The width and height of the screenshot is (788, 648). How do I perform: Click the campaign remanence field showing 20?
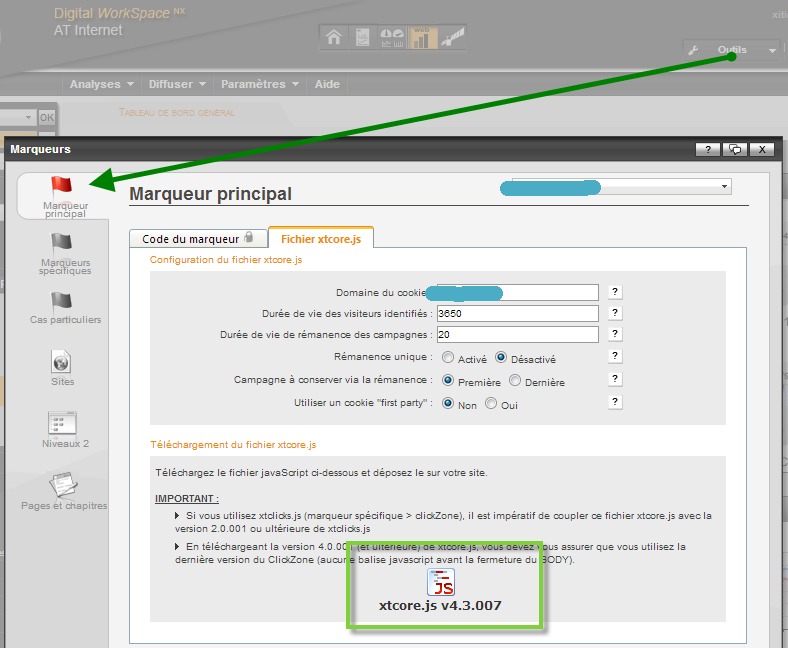(x=518, y=334)
